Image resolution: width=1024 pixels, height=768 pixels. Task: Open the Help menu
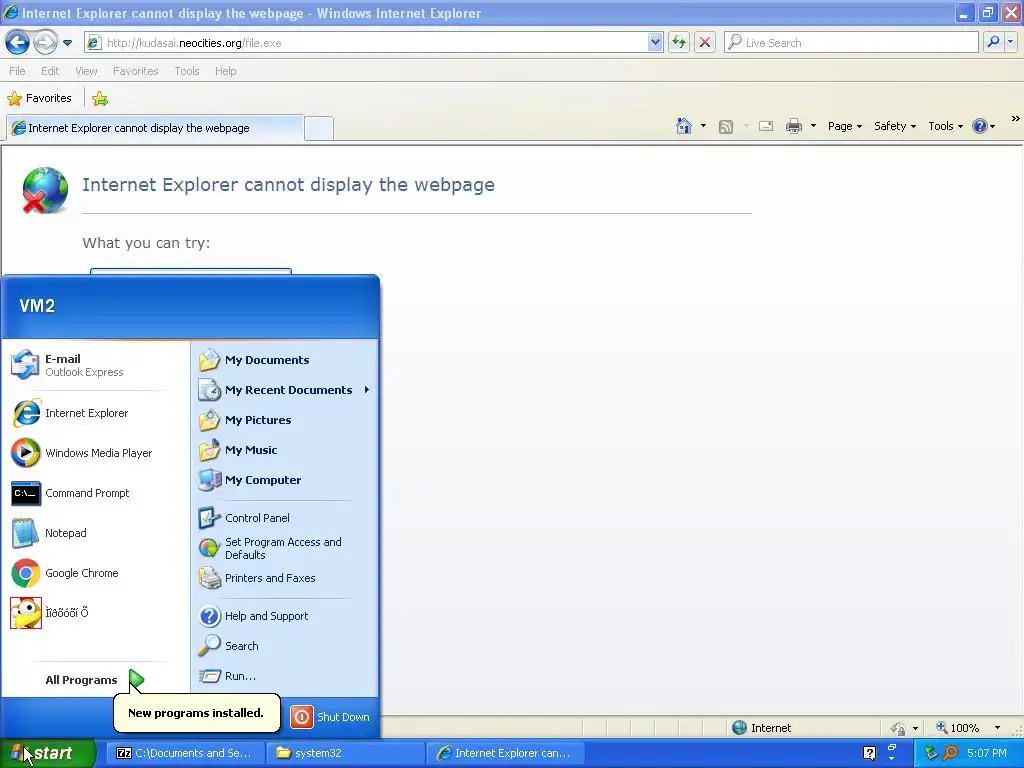226,71
